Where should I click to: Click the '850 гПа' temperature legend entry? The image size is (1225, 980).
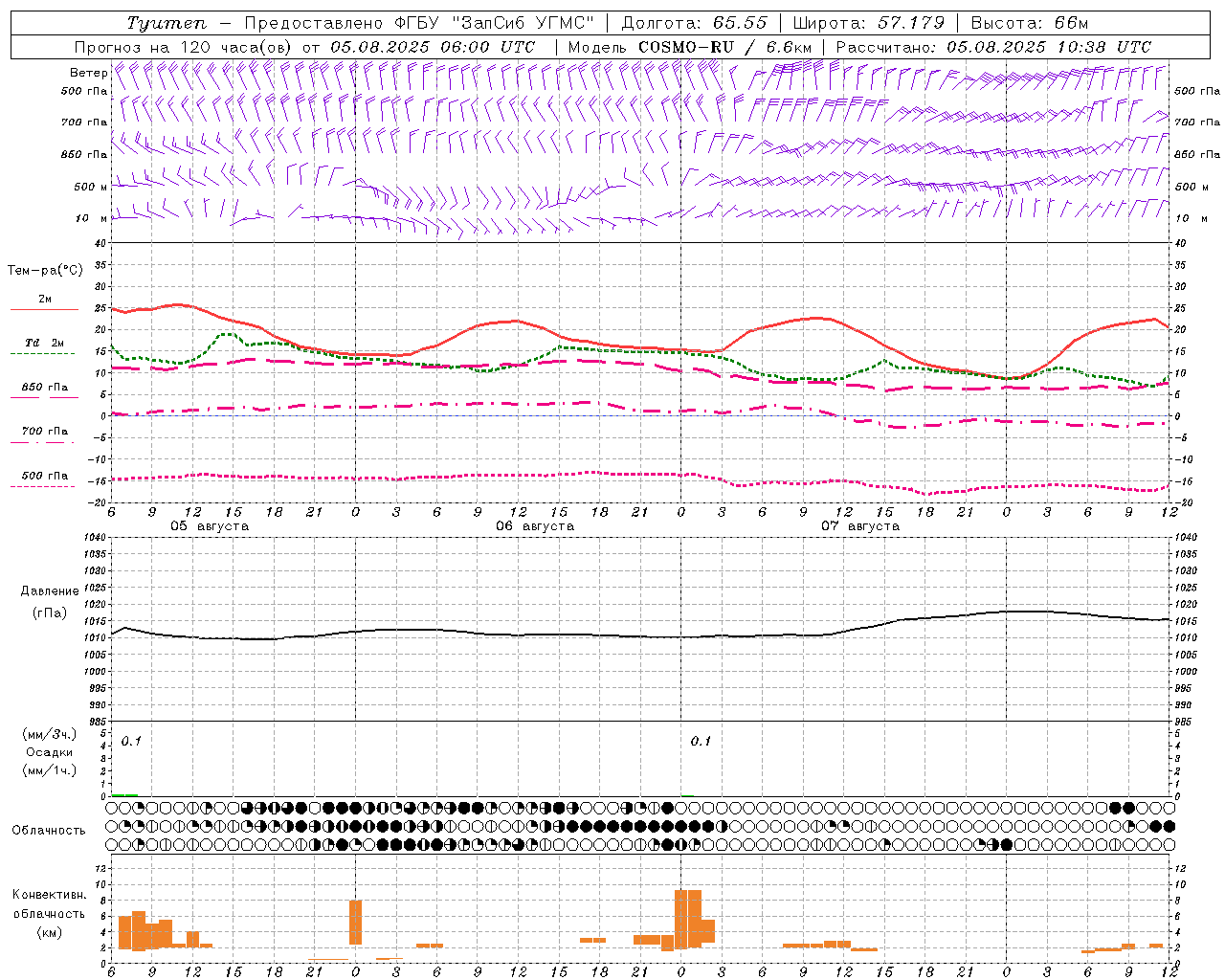tap(44, 388)
